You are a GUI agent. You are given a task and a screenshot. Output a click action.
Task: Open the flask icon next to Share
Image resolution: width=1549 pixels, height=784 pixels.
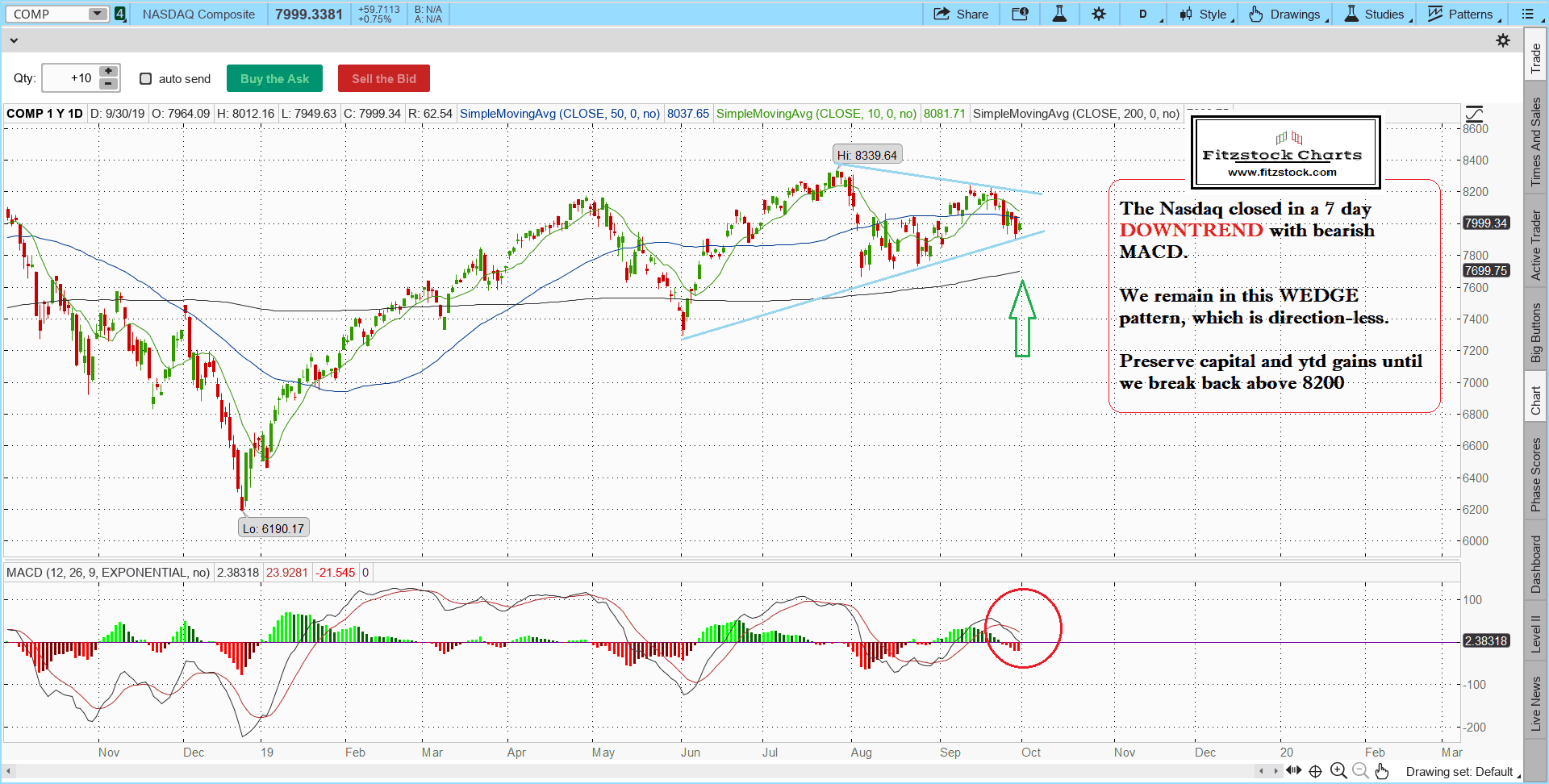click(1059, 14)
